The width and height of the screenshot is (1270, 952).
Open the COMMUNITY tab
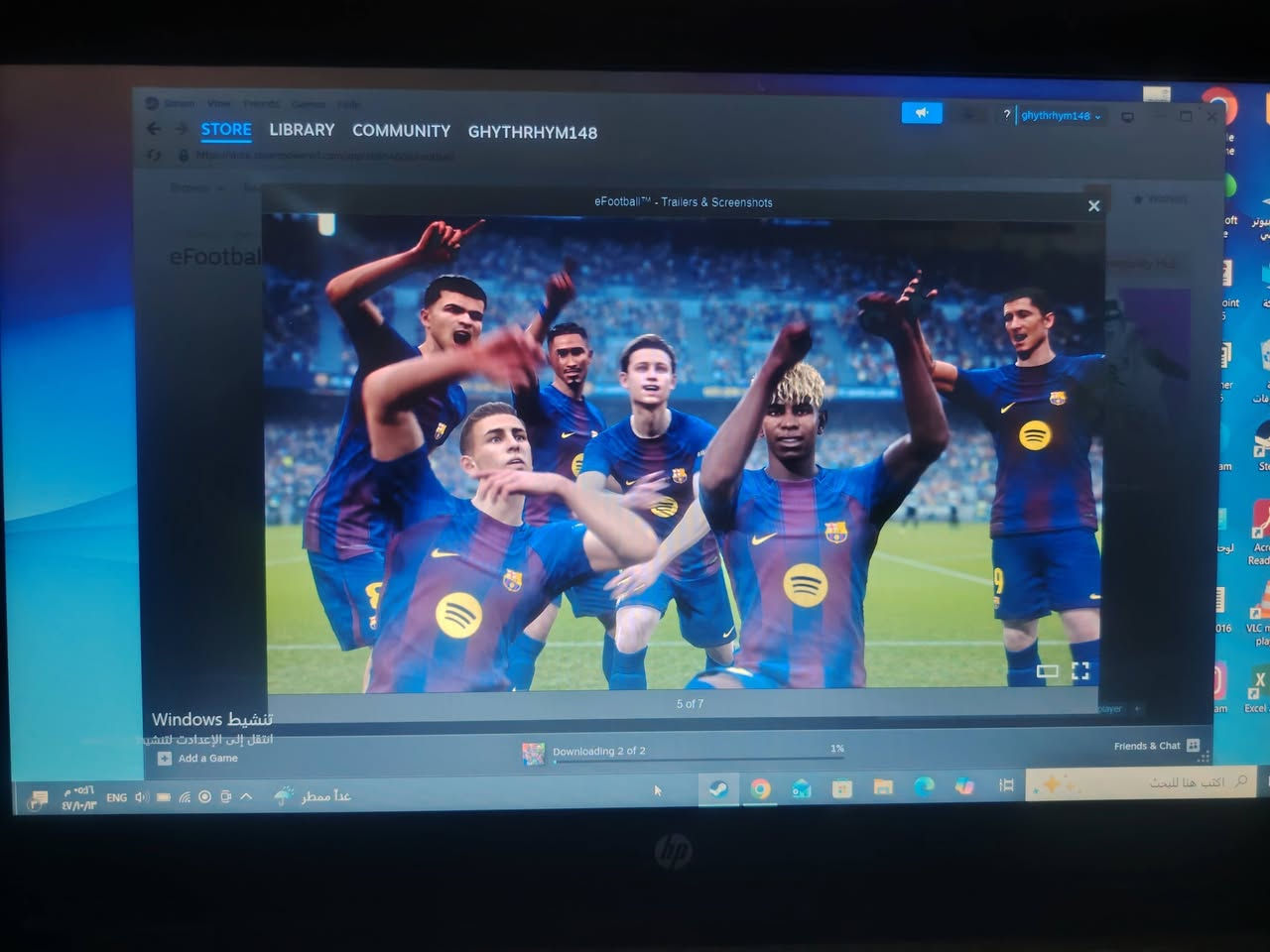401,131
